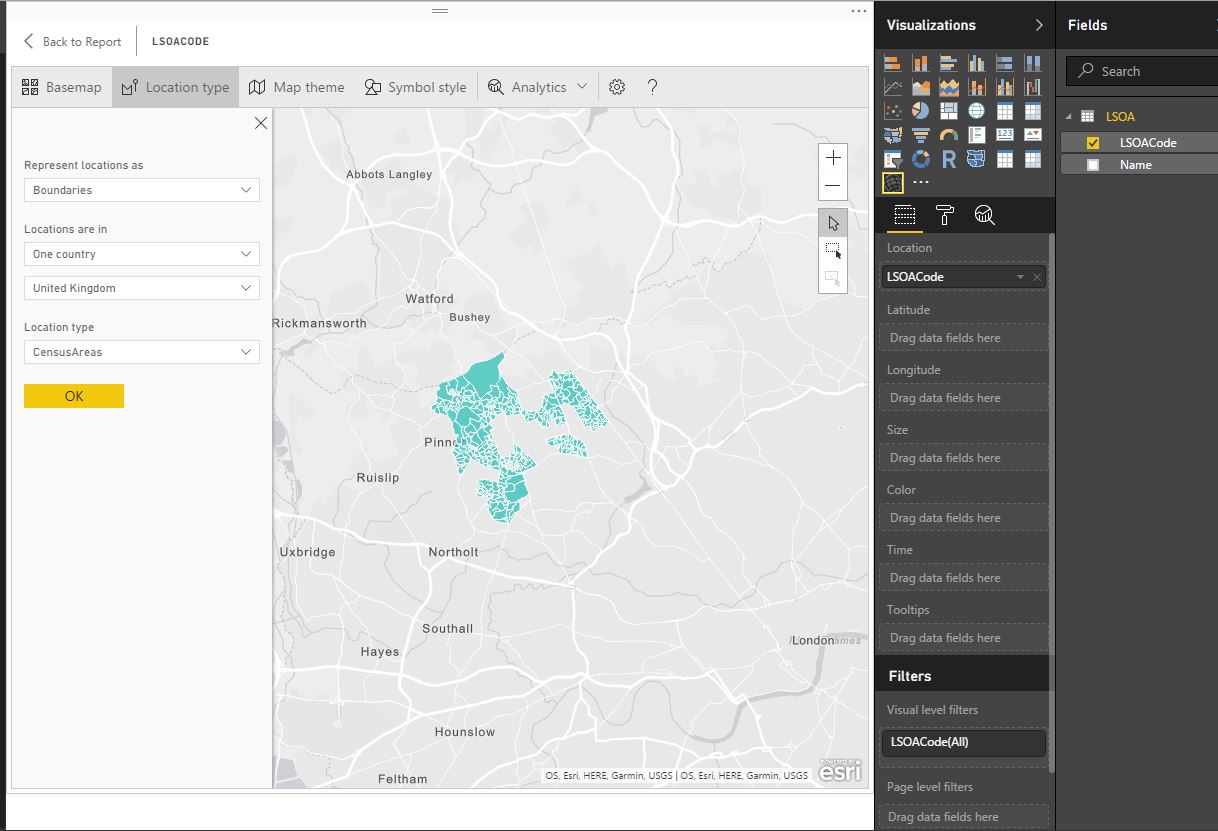Pick the Multi-row card visual
Screen dimensions: 1218x831
pos(977,135)
